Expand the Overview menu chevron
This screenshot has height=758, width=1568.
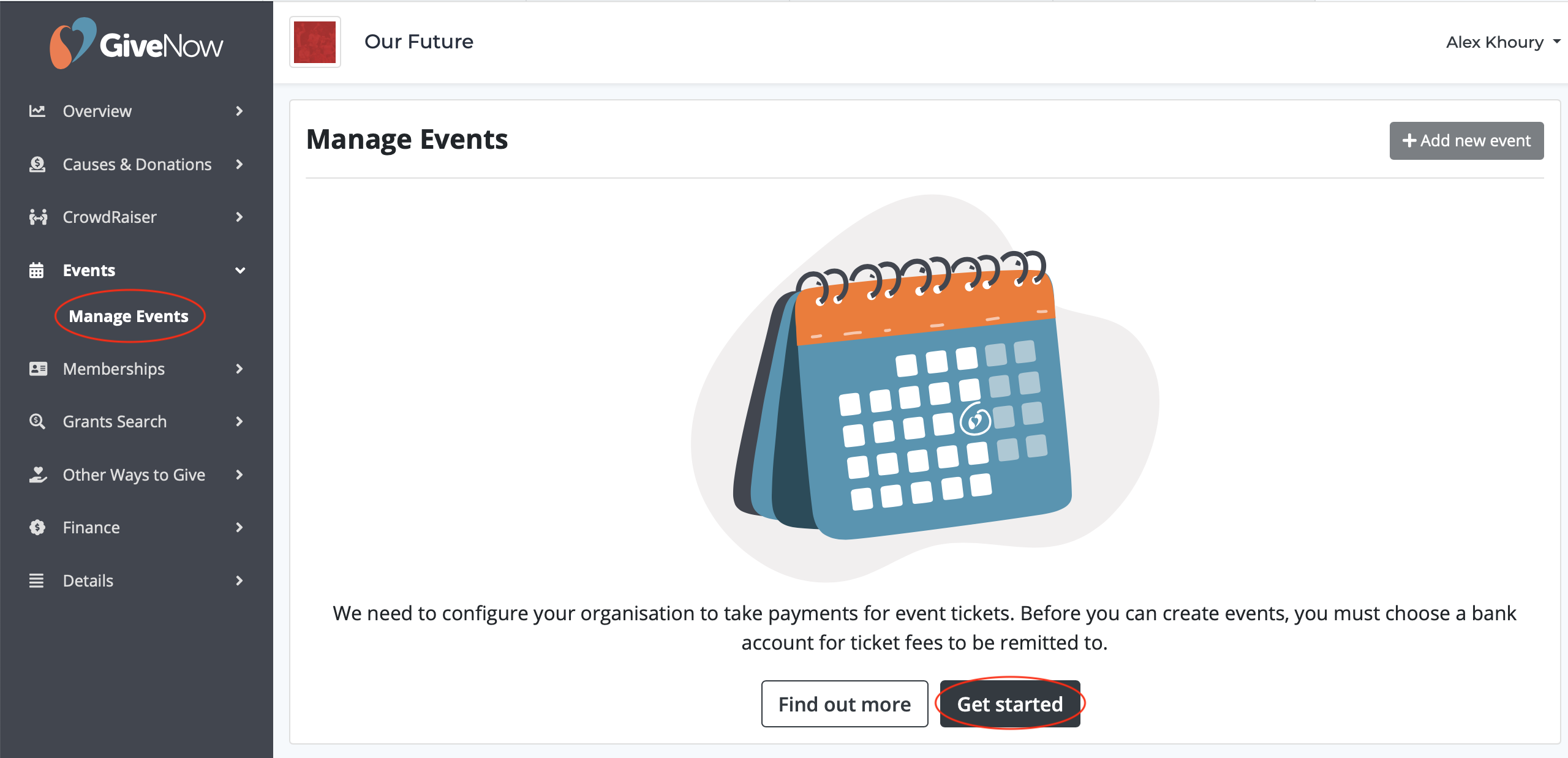click(x=239, y=111)
